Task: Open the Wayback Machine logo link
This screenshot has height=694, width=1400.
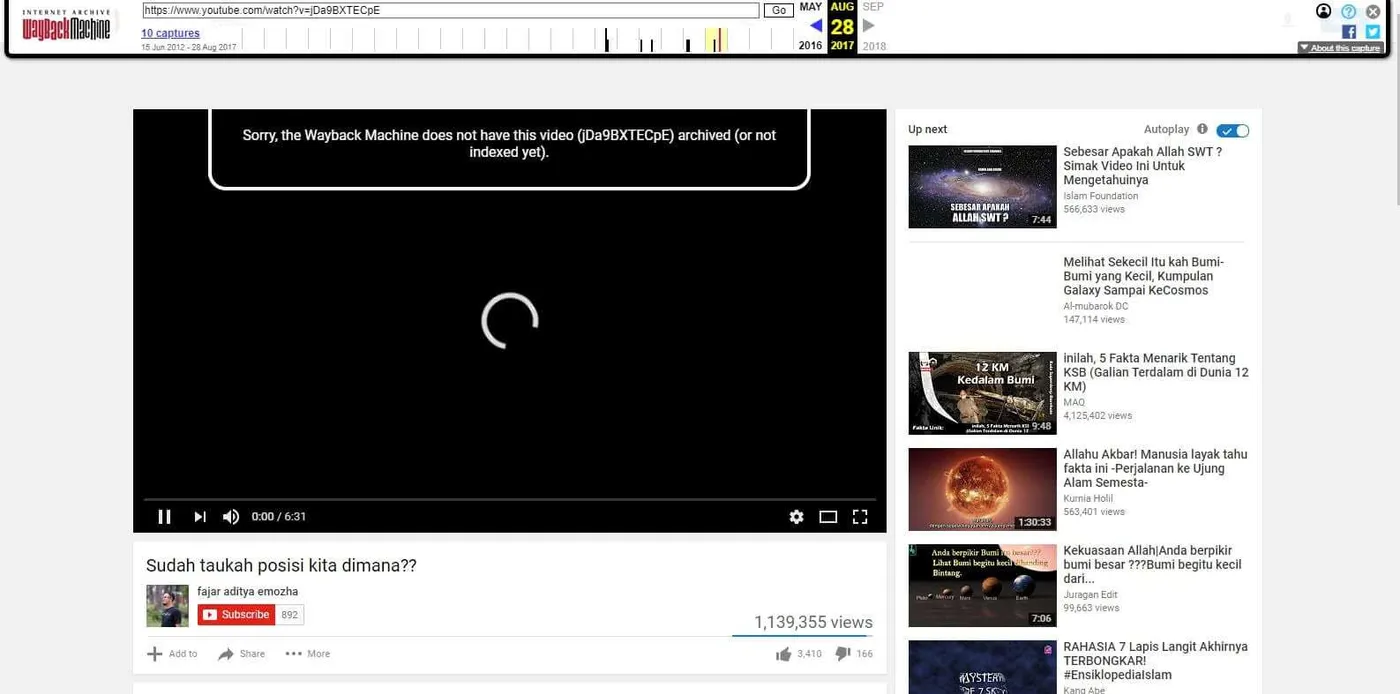Action: pyautogui.click(x=66, y=26)
